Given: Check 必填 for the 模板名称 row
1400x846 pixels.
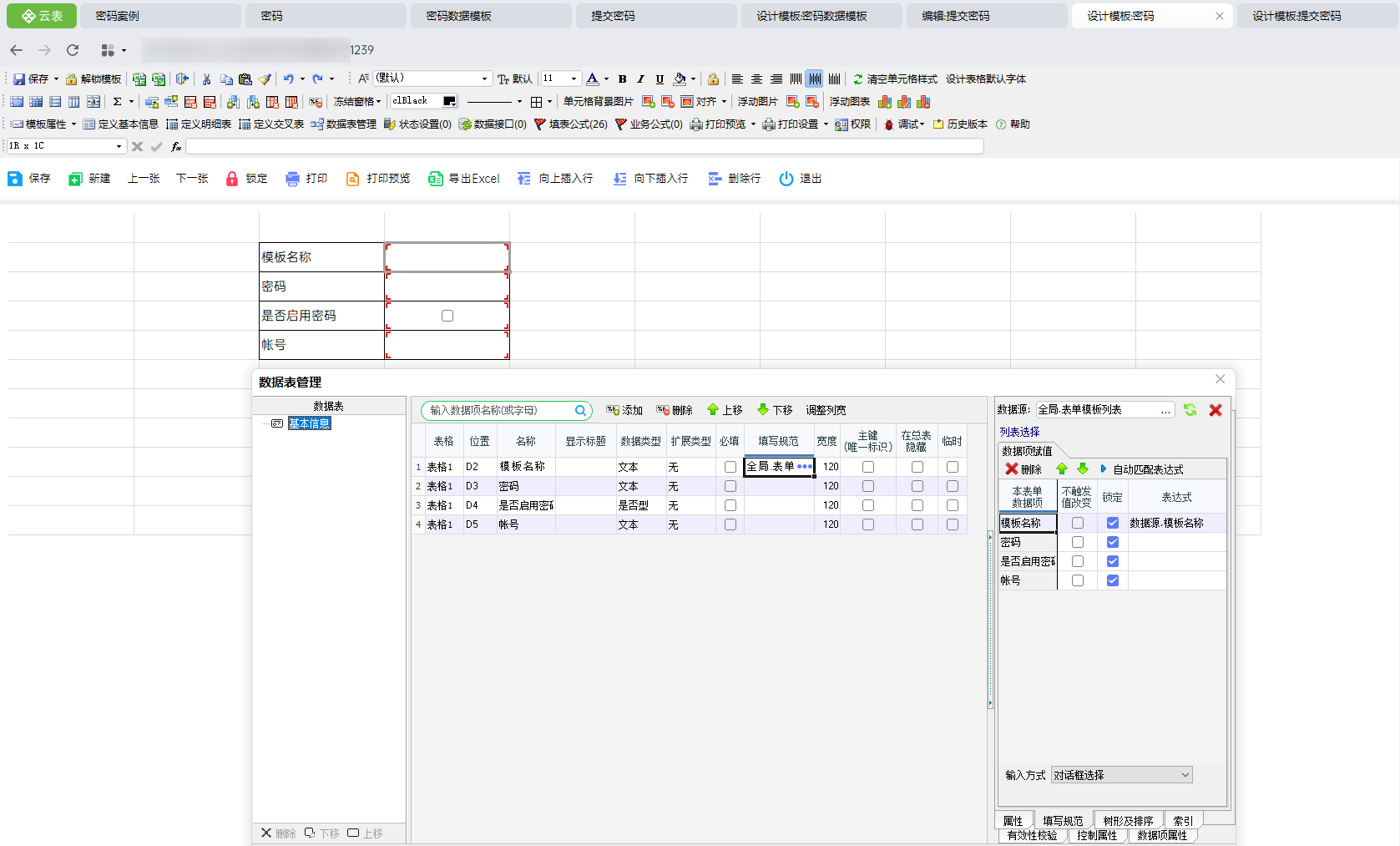Looking at the screenshot, I should (730, 467).
